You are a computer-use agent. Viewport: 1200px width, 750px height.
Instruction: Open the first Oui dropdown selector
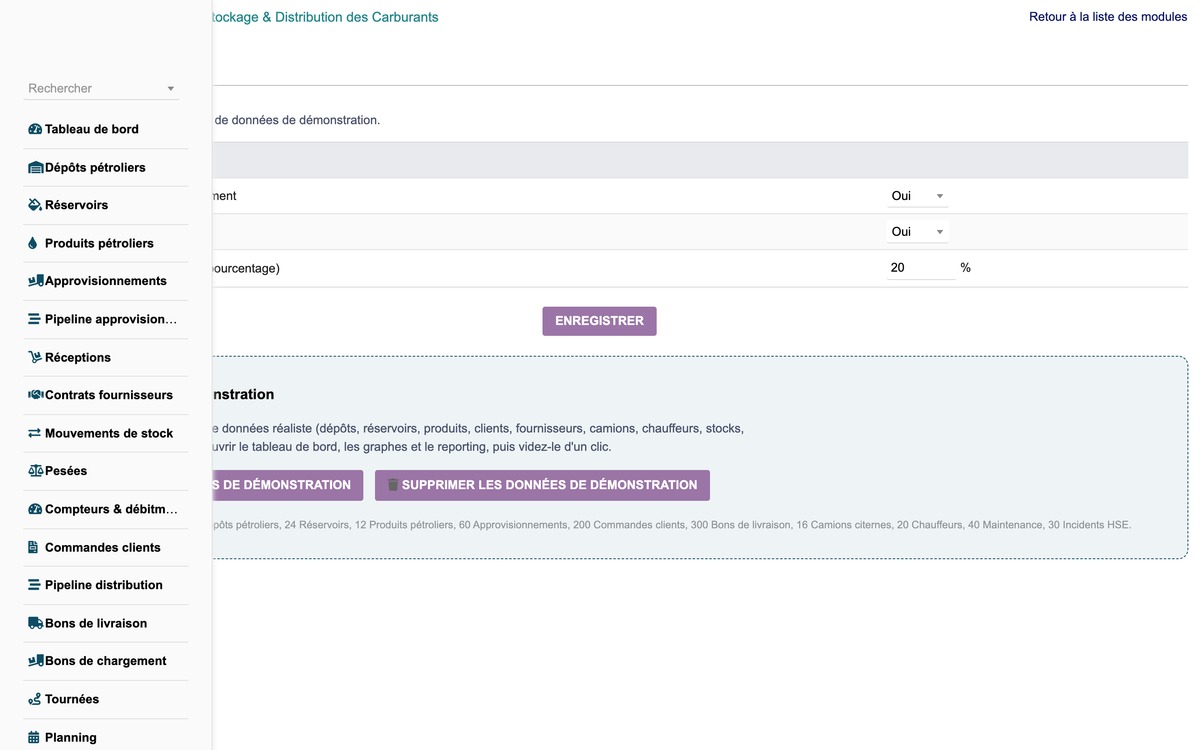[917, 196]
